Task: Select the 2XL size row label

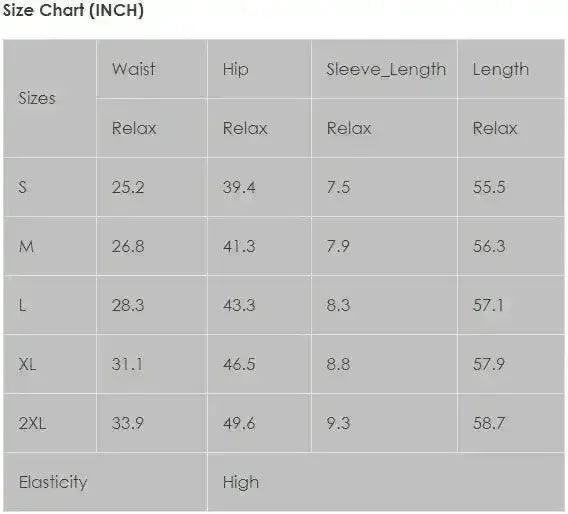Action: [32, 423]
